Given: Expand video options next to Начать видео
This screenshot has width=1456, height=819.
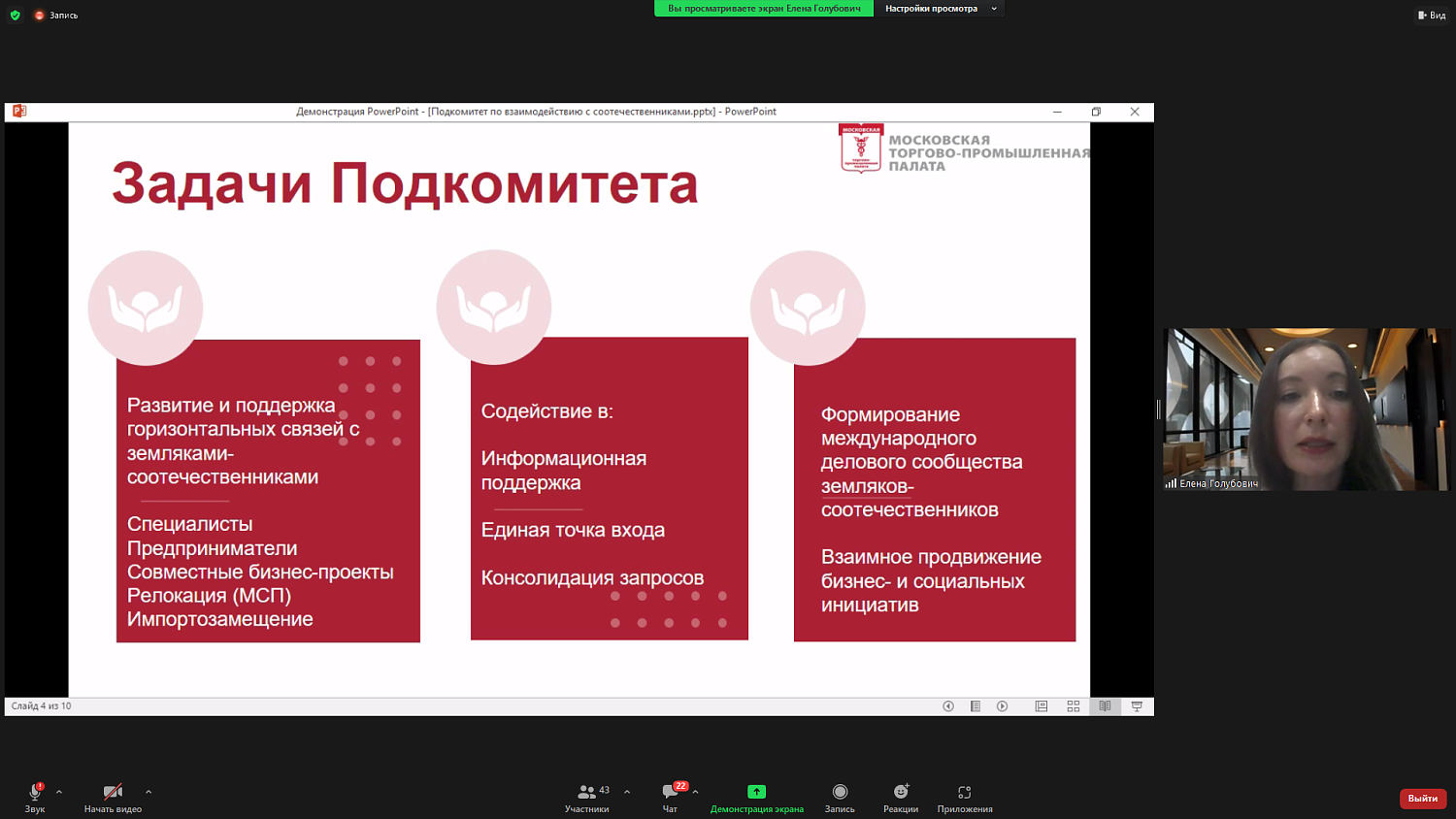Looking at the screenshot, I should 148,790.
